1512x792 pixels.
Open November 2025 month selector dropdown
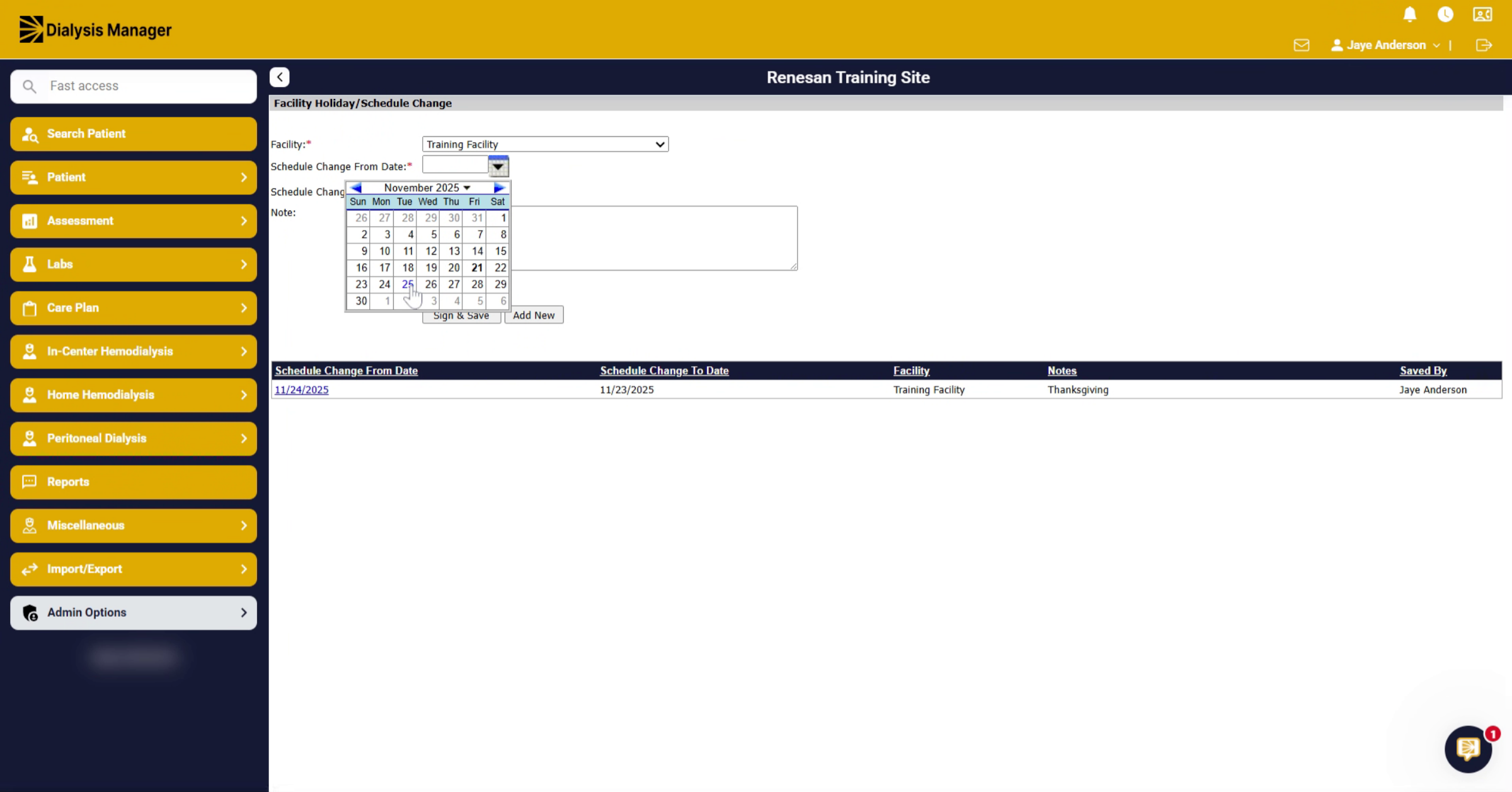click(427, 188)
